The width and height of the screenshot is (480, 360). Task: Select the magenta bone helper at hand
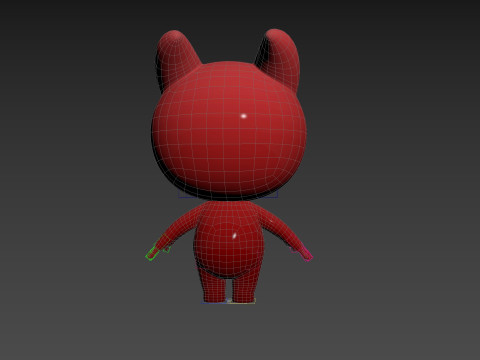tap(307, 255)
